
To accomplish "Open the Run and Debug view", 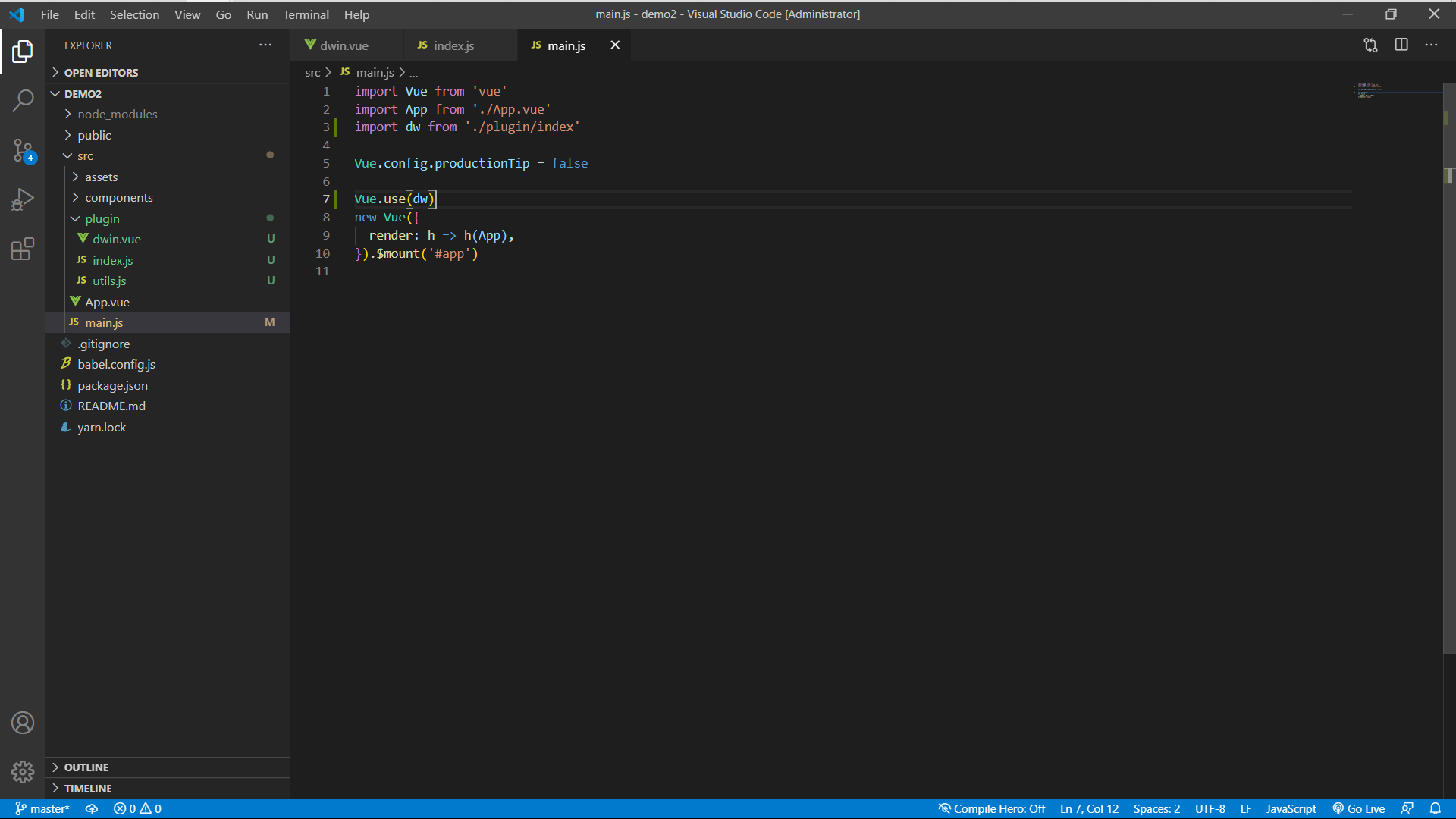I will pos(23,199).
